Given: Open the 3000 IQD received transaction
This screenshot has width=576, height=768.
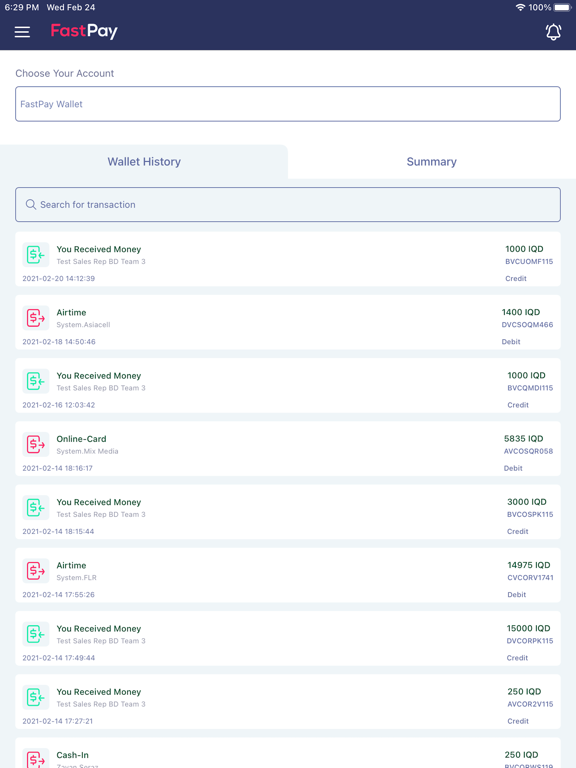Looking at the screenshot, I should (x=288, y=512).
